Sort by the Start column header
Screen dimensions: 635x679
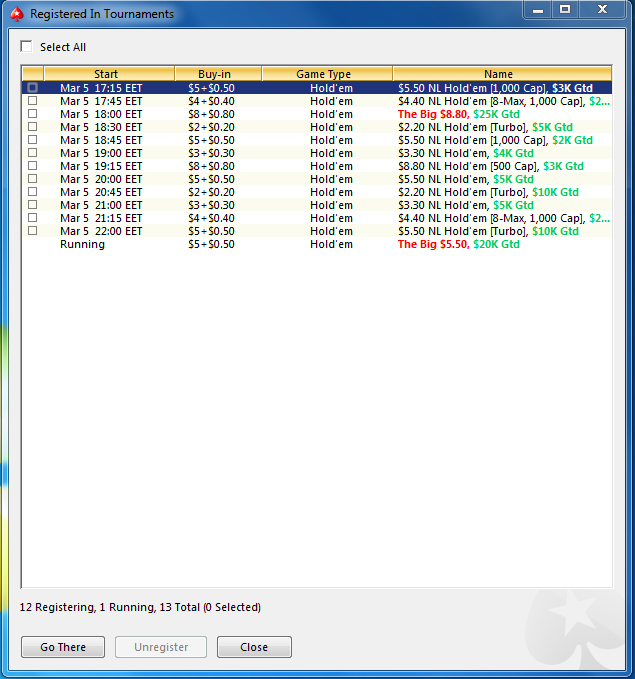[109, 74]
